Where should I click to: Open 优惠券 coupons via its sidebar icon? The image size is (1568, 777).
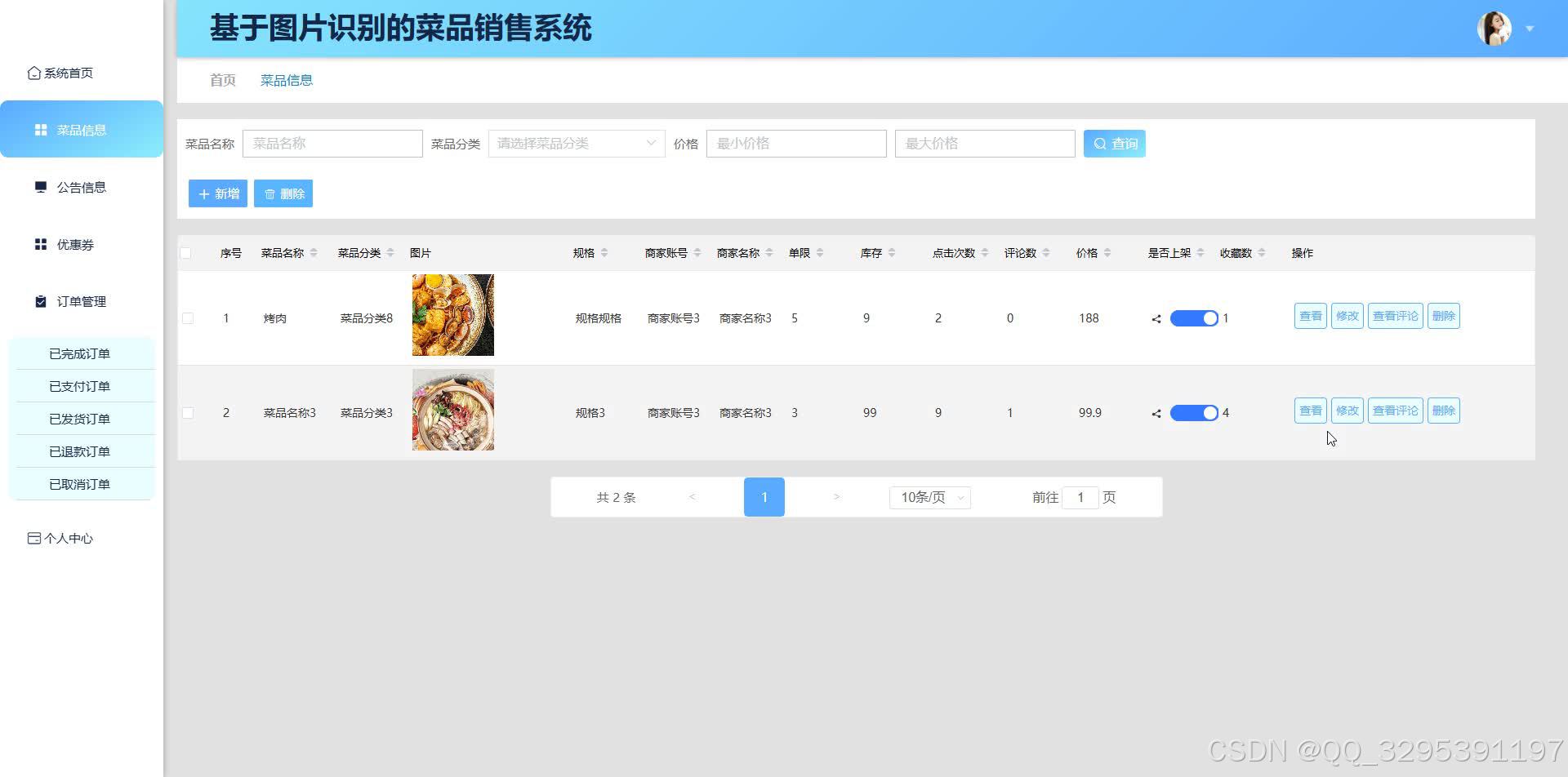click(40, 244)
